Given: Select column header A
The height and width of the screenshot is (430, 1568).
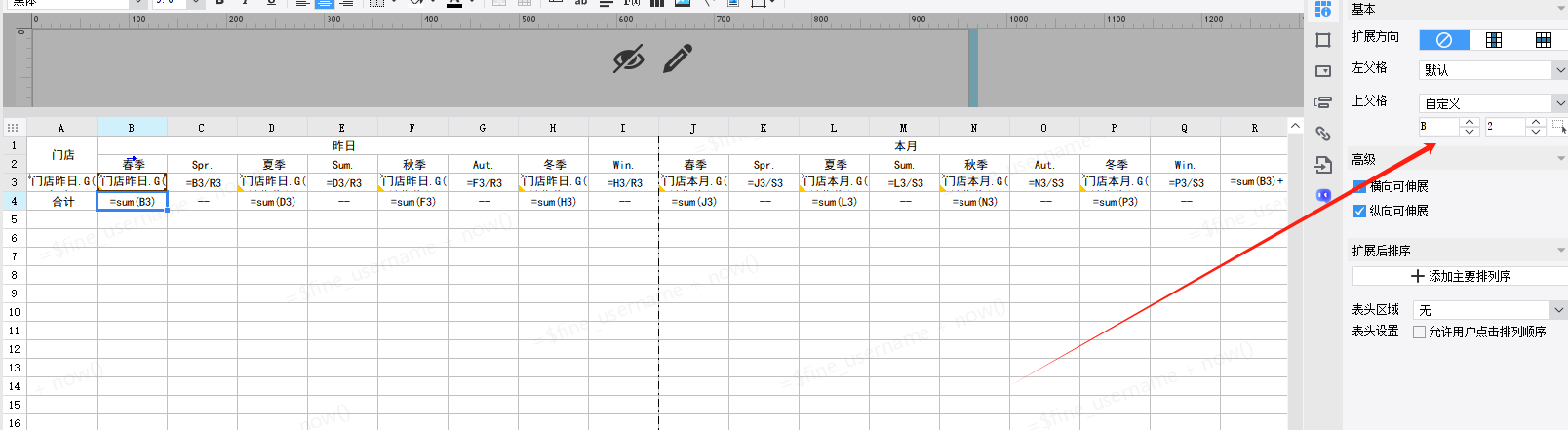Looking at the screenshot, I should tap(61, 127).
